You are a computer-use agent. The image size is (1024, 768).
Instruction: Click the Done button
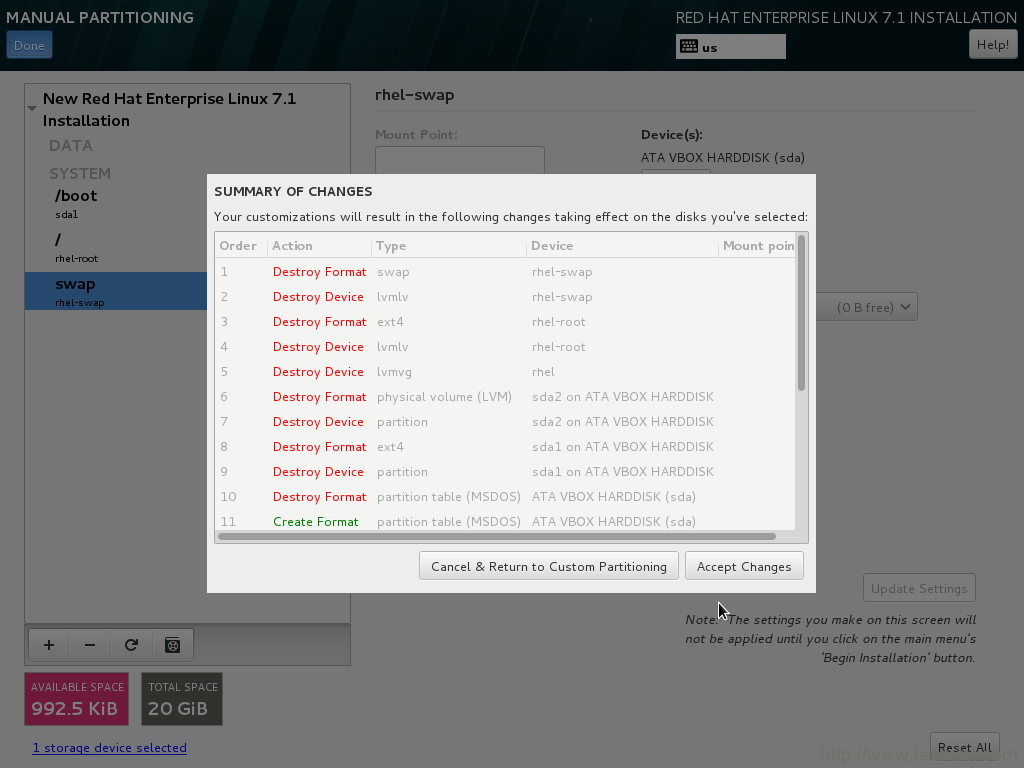tap(29, 46)
